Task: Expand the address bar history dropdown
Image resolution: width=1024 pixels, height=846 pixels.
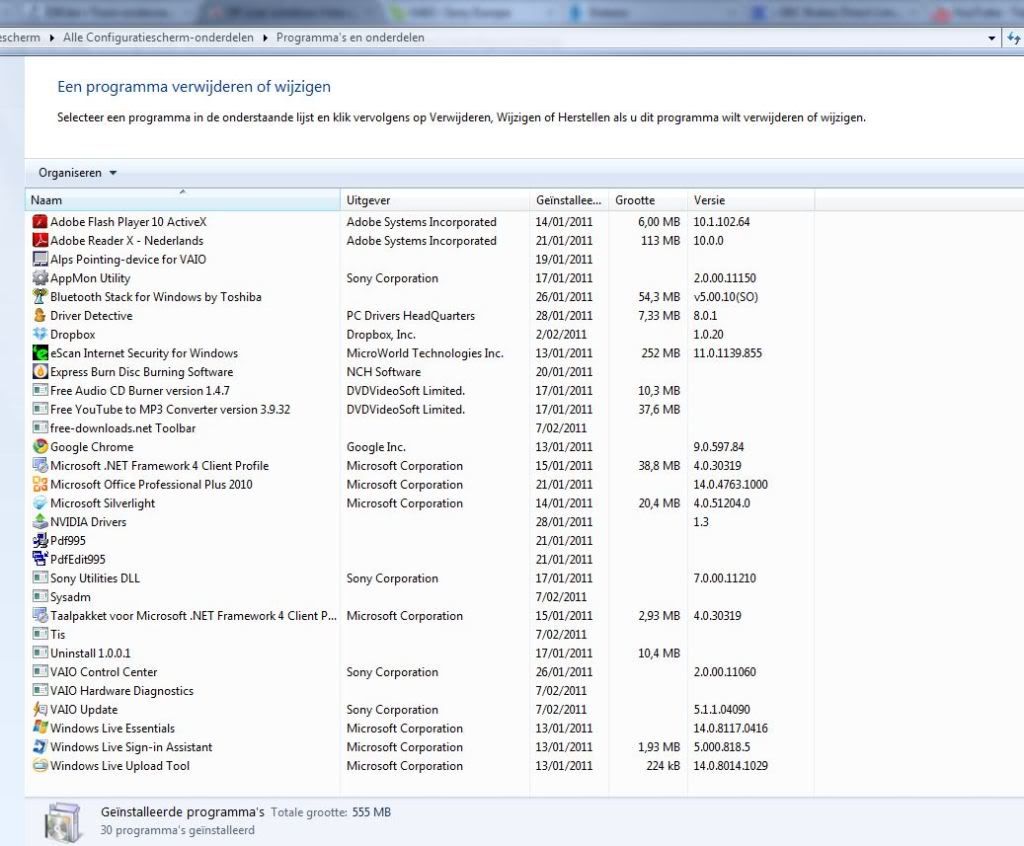Action: [x=992, y=38]
